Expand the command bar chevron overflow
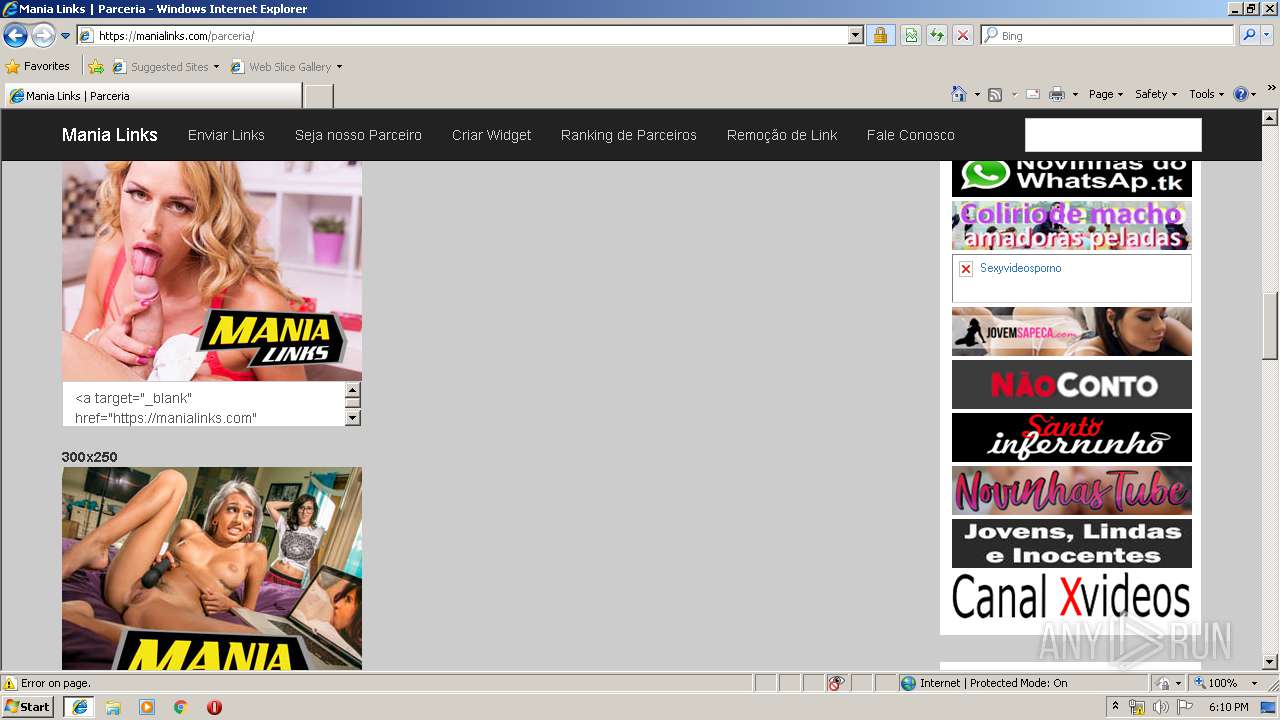This screenshot has height=720, width=1280. [1271, 88]
